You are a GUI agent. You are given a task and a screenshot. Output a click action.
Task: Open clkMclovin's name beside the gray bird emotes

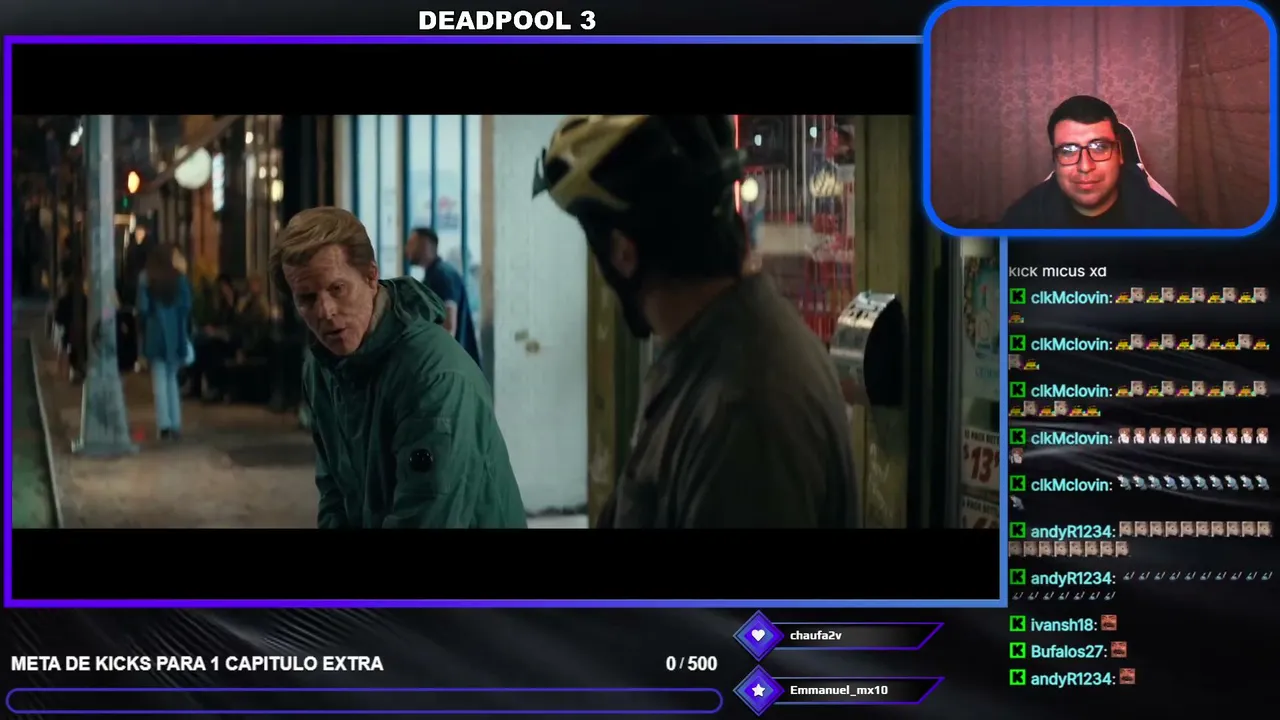[1071, 485]
